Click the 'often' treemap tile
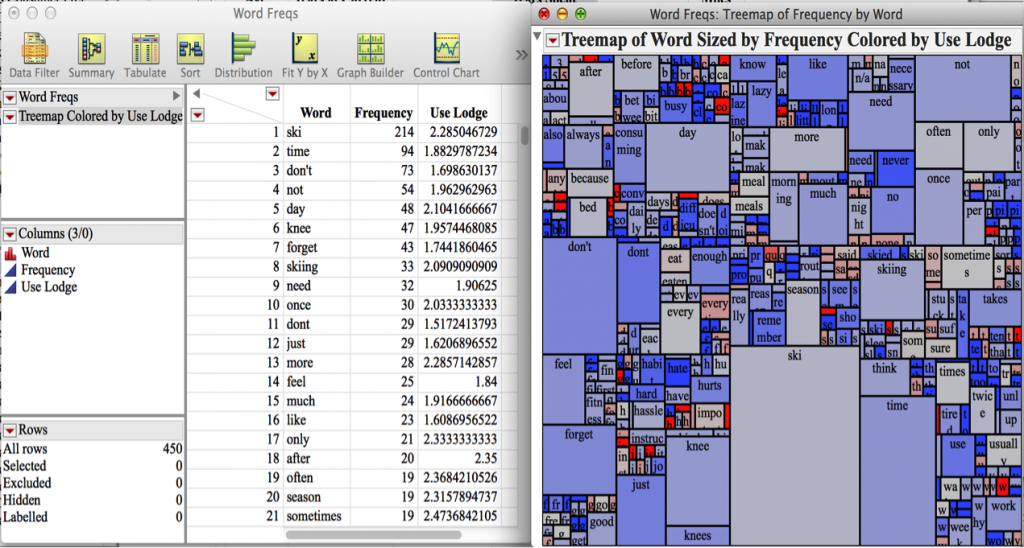Screen dimensions: 1024x548 (938, 144)
